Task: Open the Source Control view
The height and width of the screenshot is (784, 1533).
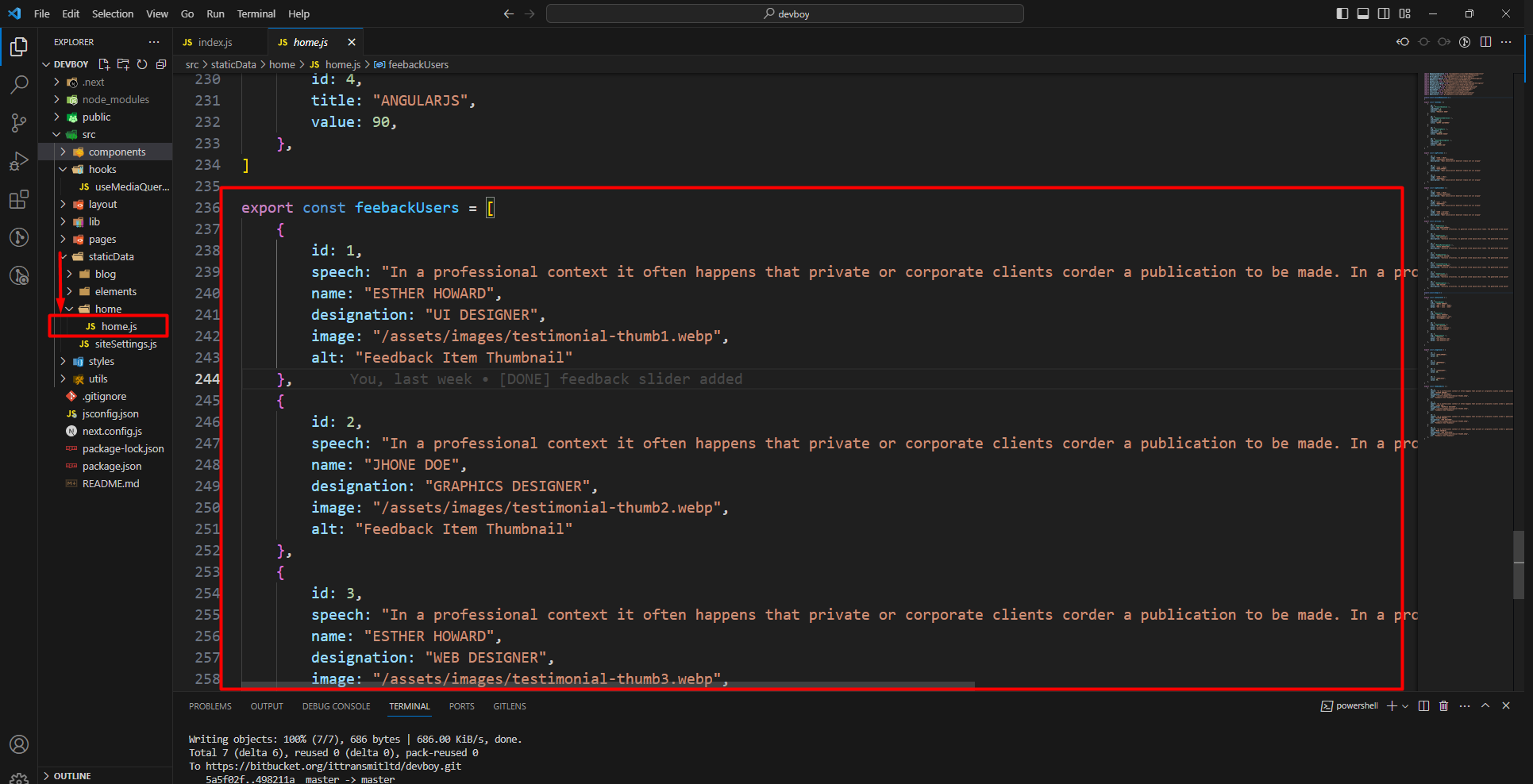Action: 19,122
